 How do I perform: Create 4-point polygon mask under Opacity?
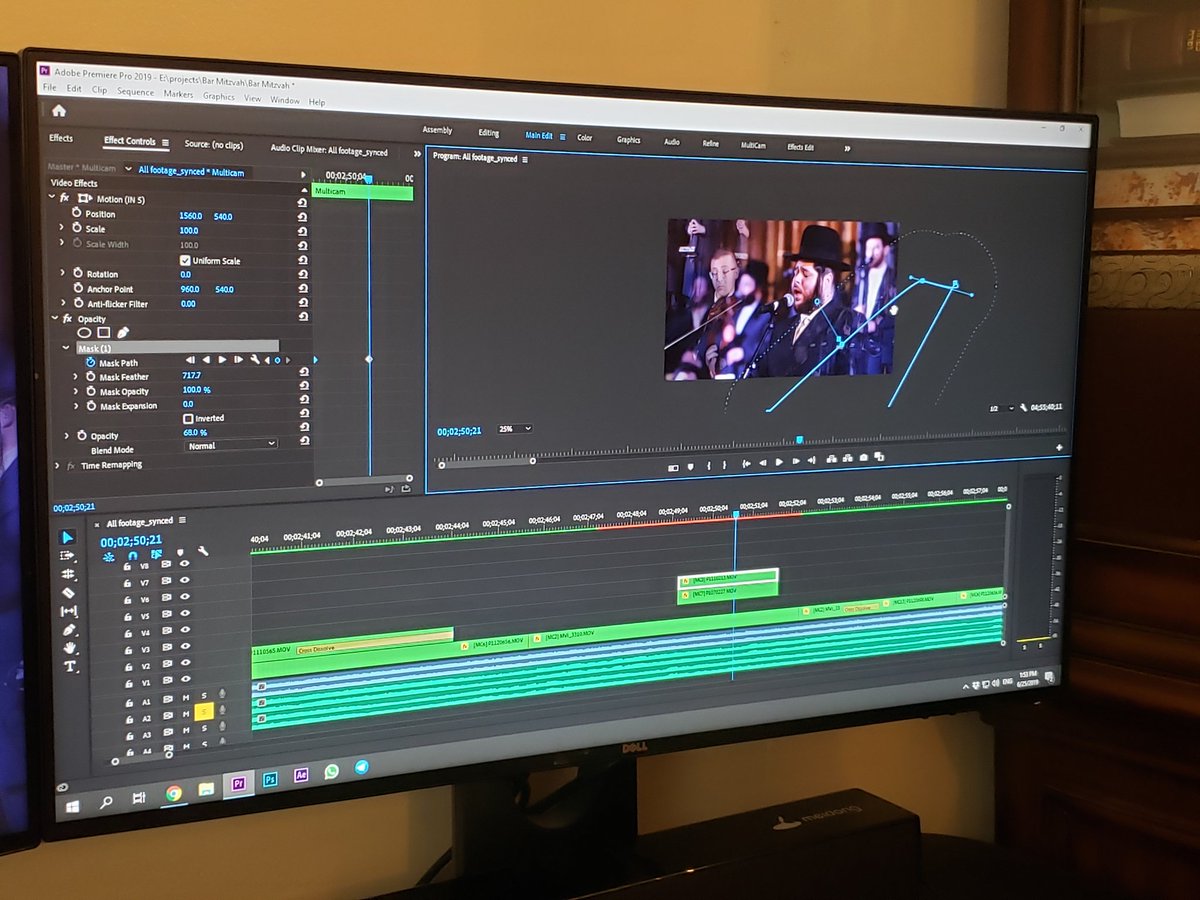[x=103, y=332]
